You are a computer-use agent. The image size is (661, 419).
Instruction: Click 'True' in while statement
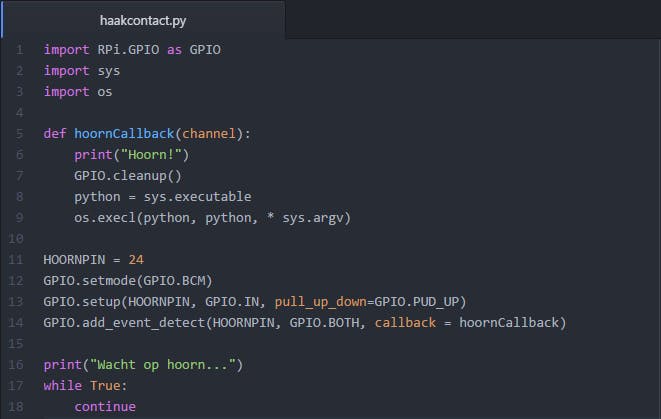105,386
